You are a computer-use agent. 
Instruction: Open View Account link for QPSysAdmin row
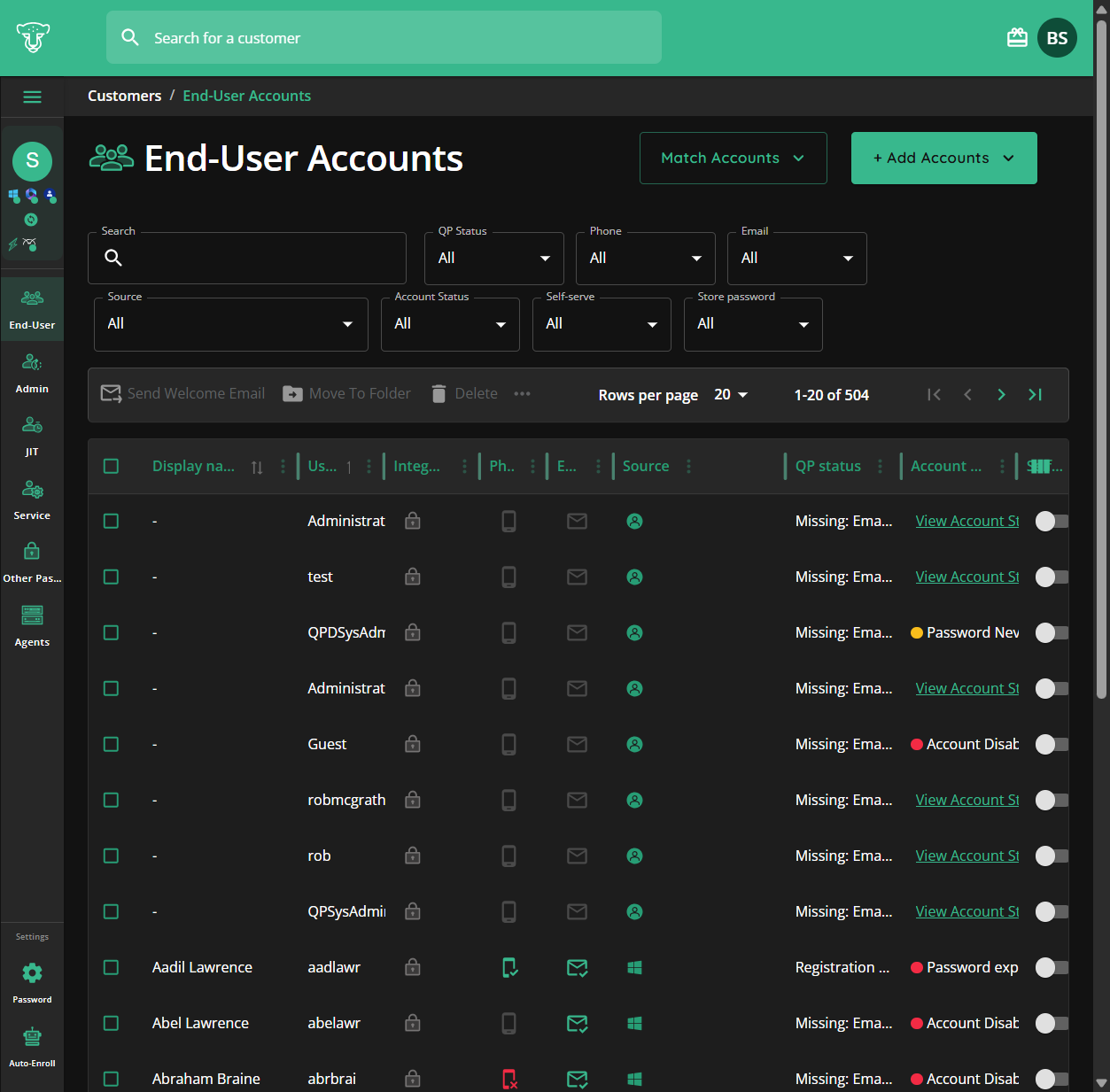pyautogui.click(x=967, y=911)
